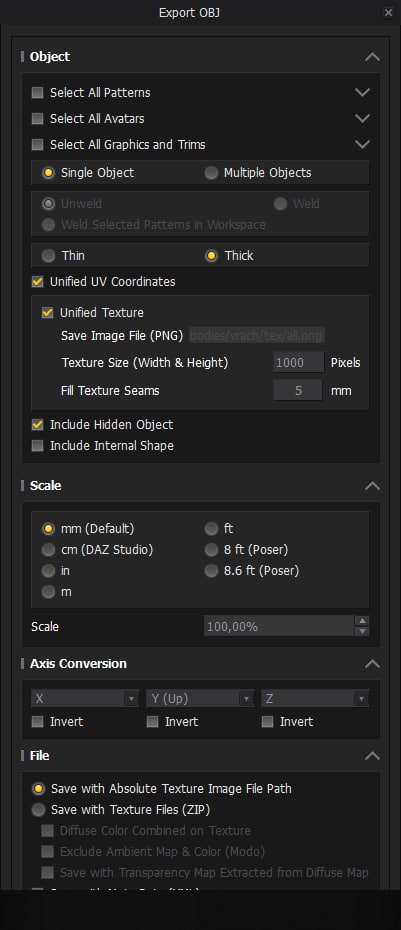Open the X axis dropdown
The image size is (401, 930).
click(85, 699)
